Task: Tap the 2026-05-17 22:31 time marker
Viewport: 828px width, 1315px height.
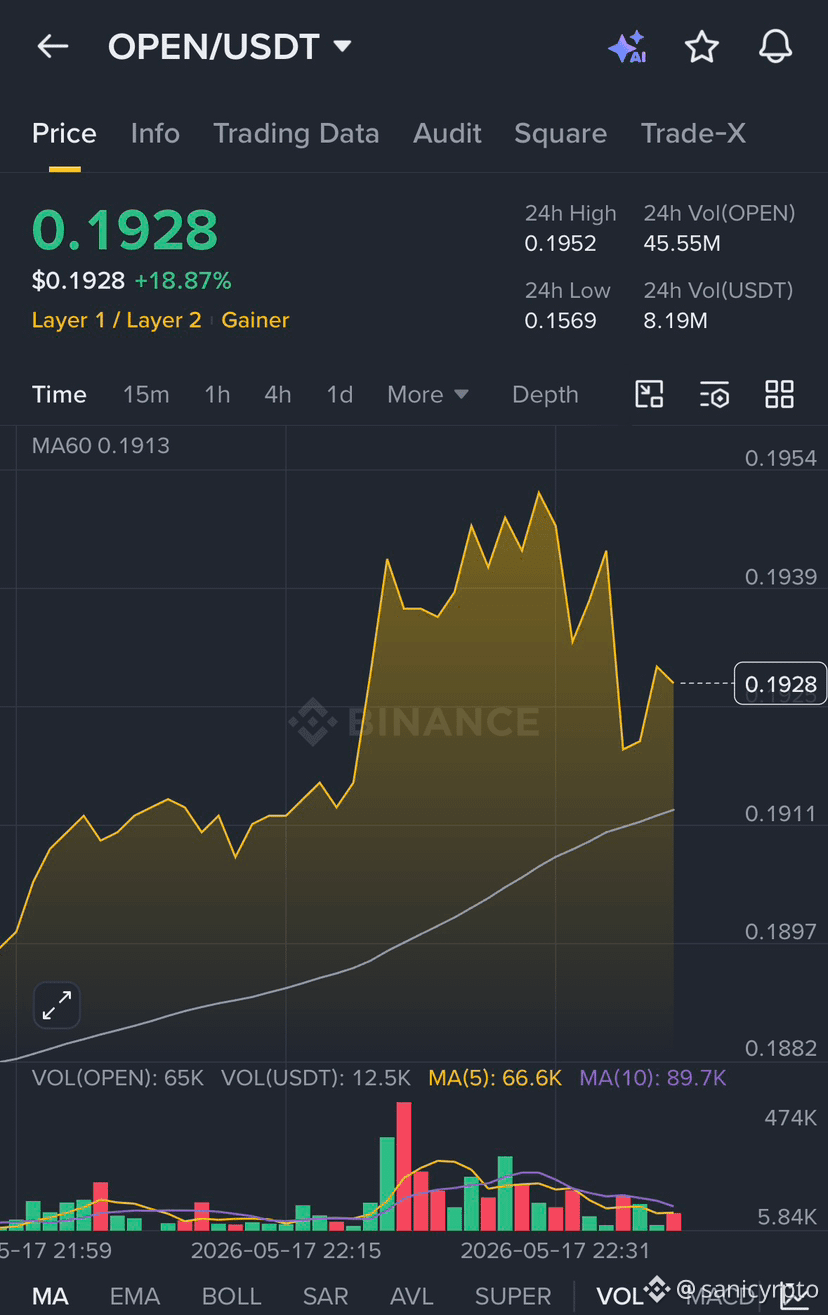Action: click(x=555, y=1251)
